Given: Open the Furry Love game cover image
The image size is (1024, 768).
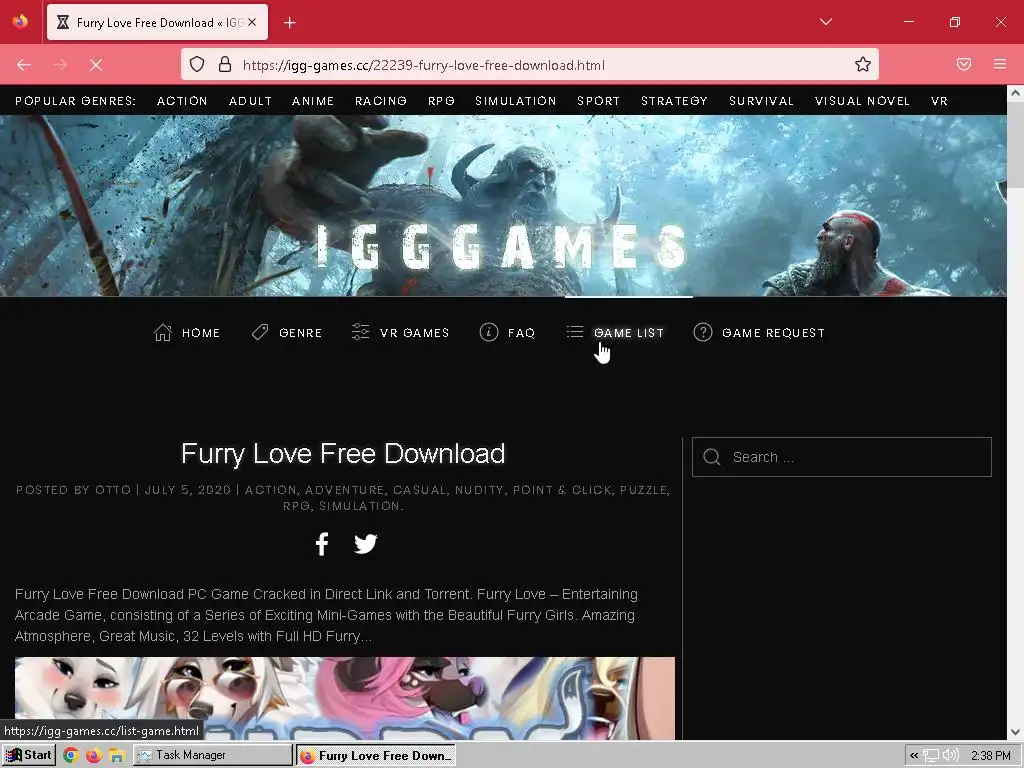Looking at the screenshot, I should 345,698.
